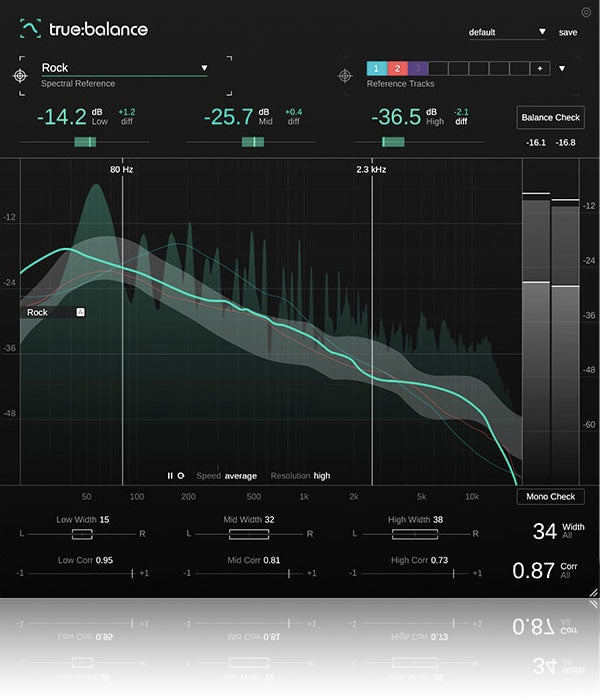Add a reference track with plus button
This screenshot has height=700, width=600.
(540, 68)
